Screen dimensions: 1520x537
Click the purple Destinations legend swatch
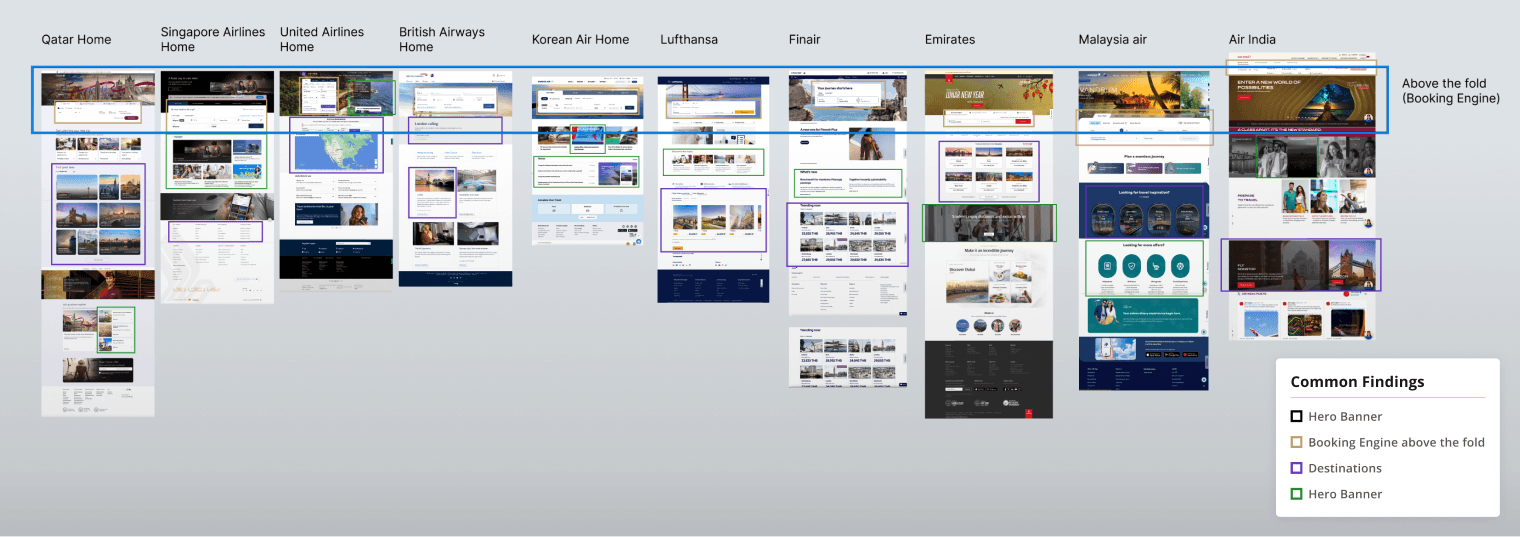(1296, 468)
